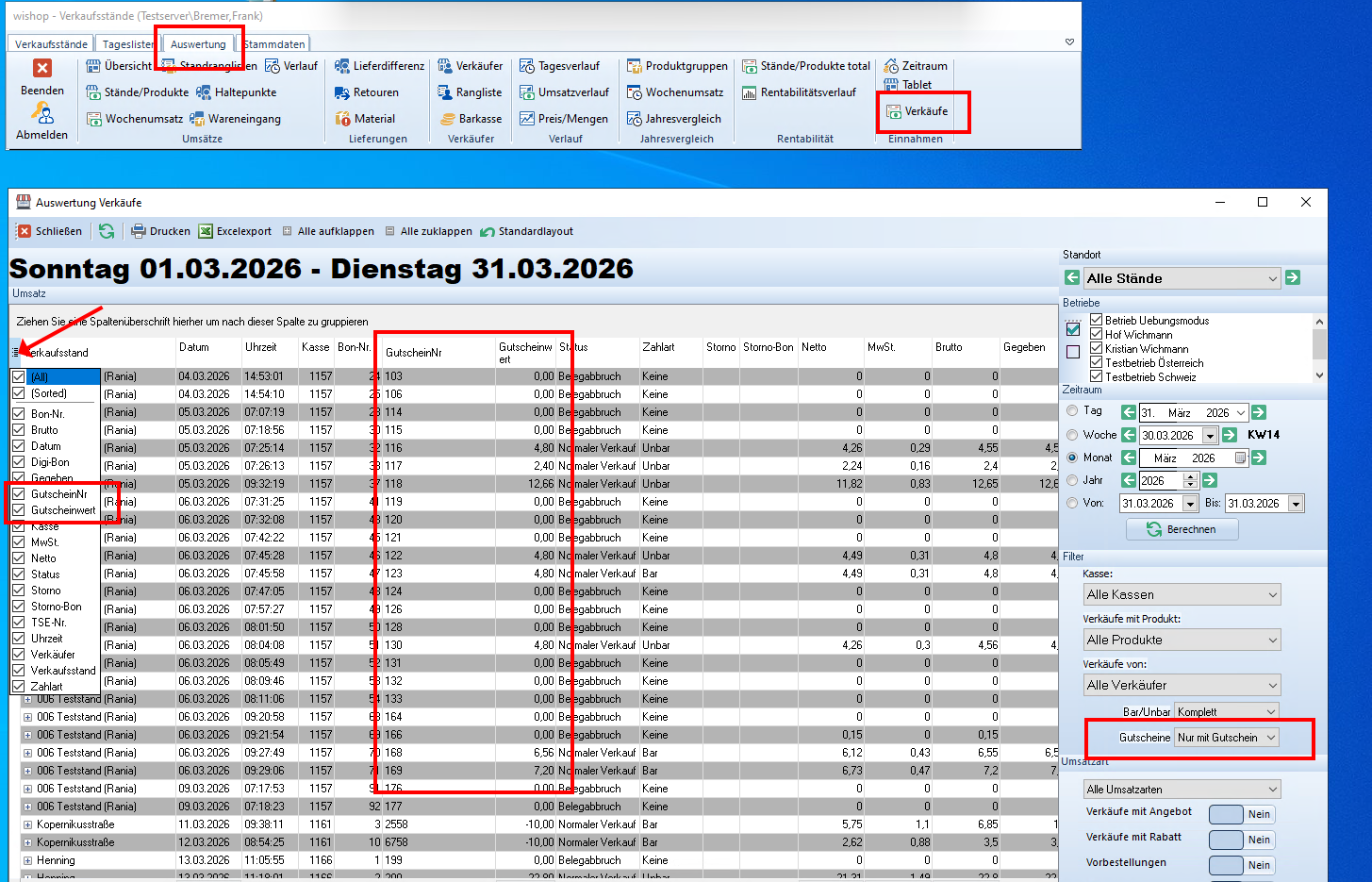Open the Barkasse seller report
Screen dimensions: 1372x882
click(x=448, y=119)
